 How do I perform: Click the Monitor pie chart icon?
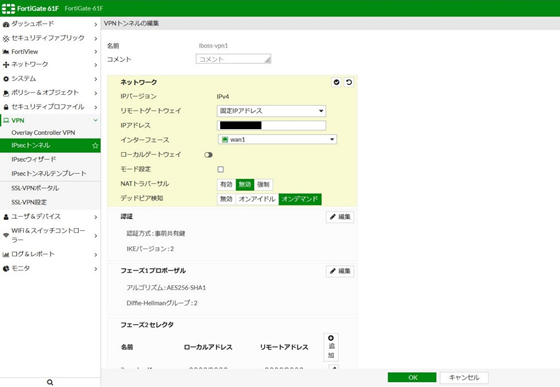tap(6, 268)
